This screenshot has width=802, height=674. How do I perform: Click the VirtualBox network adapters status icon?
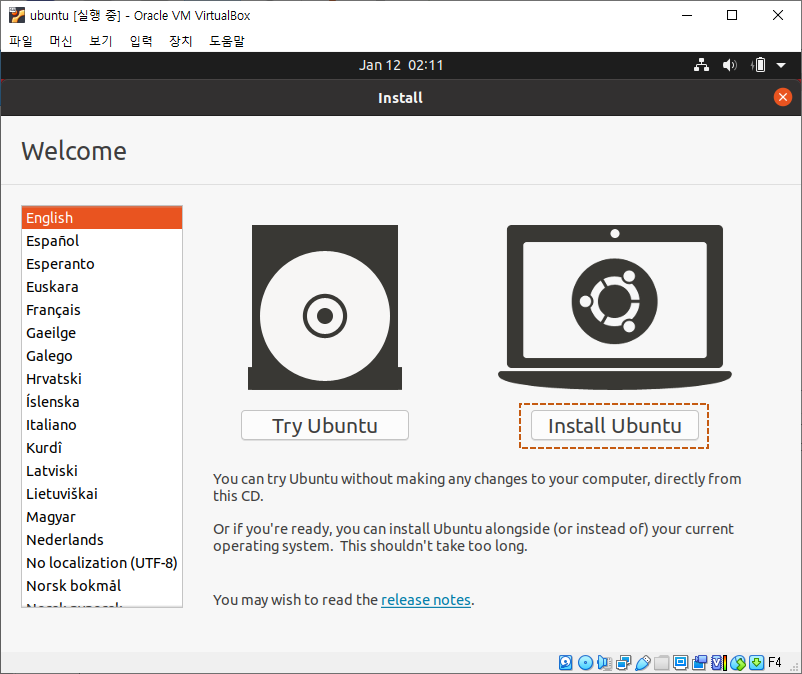coord(623,663)
